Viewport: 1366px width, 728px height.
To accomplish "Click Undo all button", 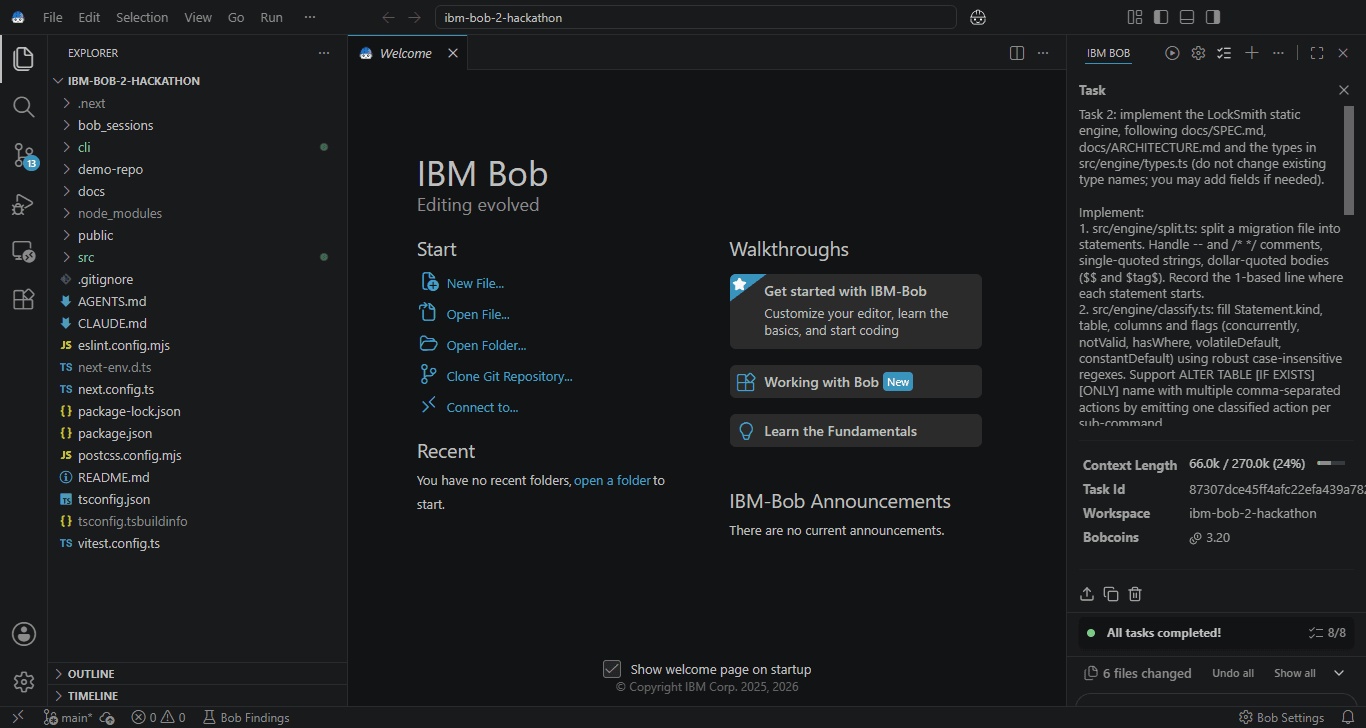I will (x=1233, y=673).
